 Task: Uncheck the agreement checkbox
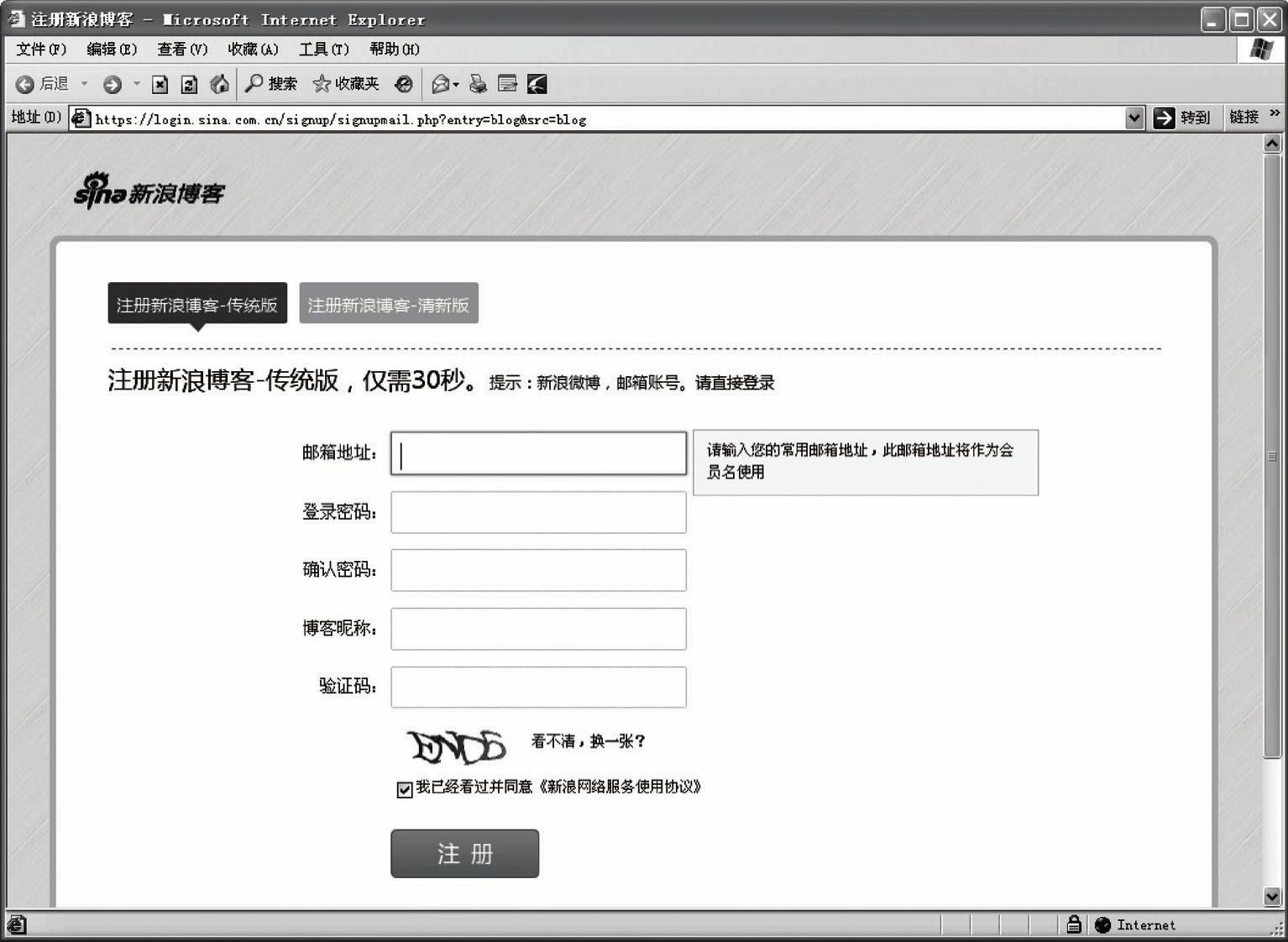(x=405, y=789)
